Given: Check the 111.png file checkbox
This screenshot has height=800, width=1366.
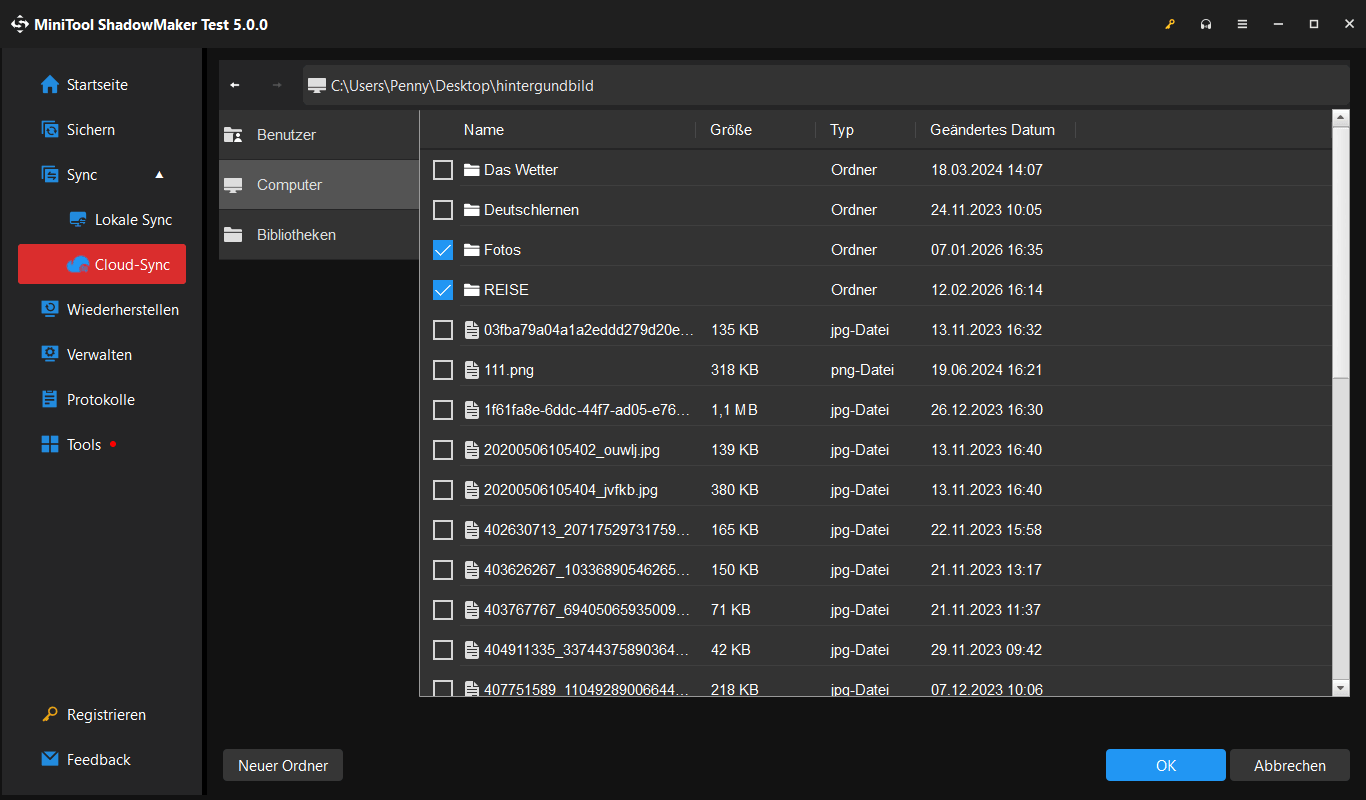Looking at the screenshot, I should [443, 370].
